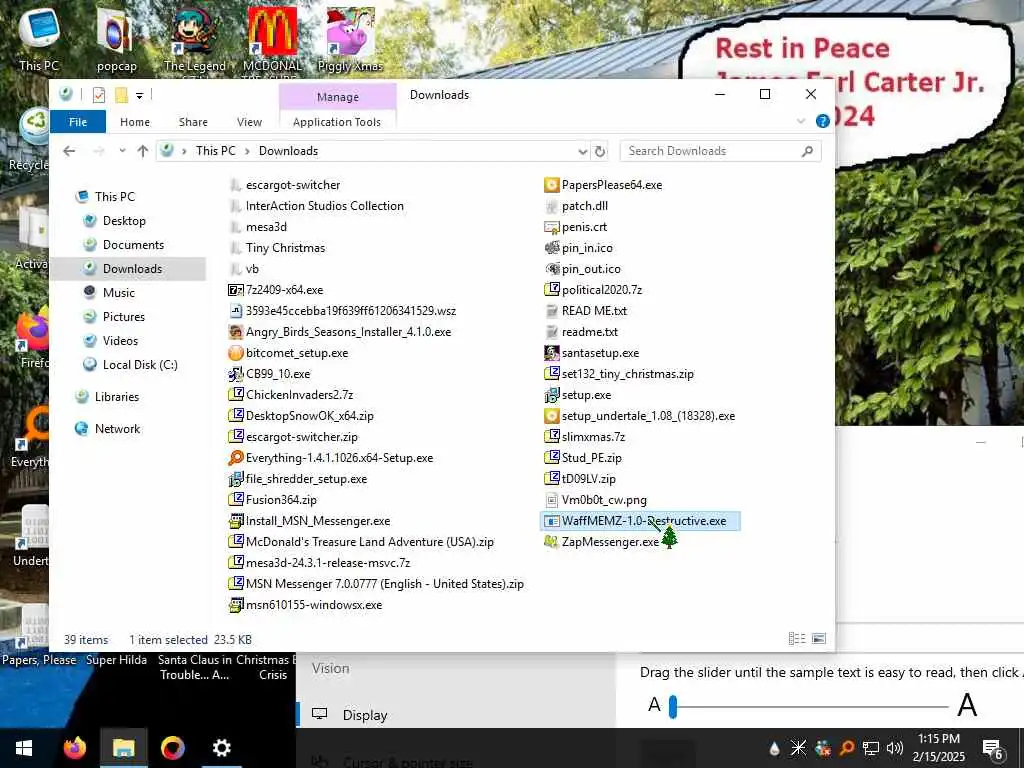Screen dimensions: 1024x768
Task: Select Libraries in the navigation pane
Action: 116,397
